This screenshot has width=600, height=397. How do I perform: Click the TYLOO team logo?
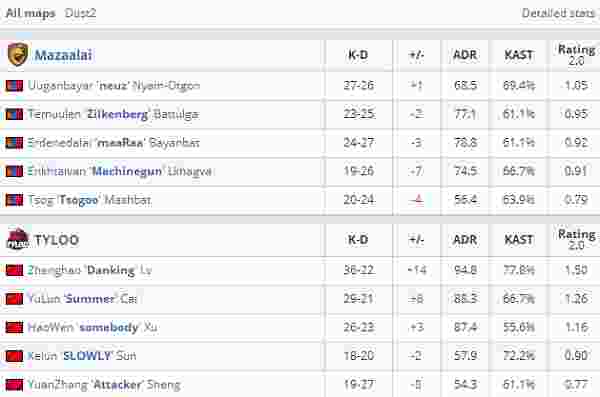(x=18, y=240)
